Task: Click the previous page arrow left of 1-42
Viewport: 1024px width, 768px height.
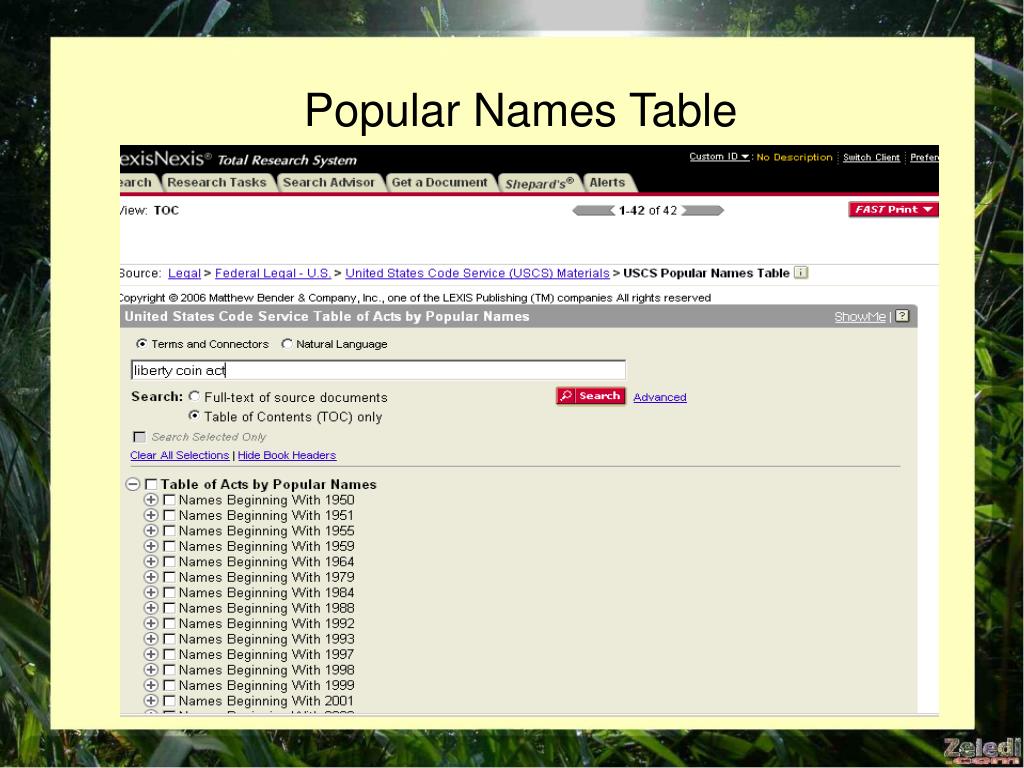Action: (593, 210)
